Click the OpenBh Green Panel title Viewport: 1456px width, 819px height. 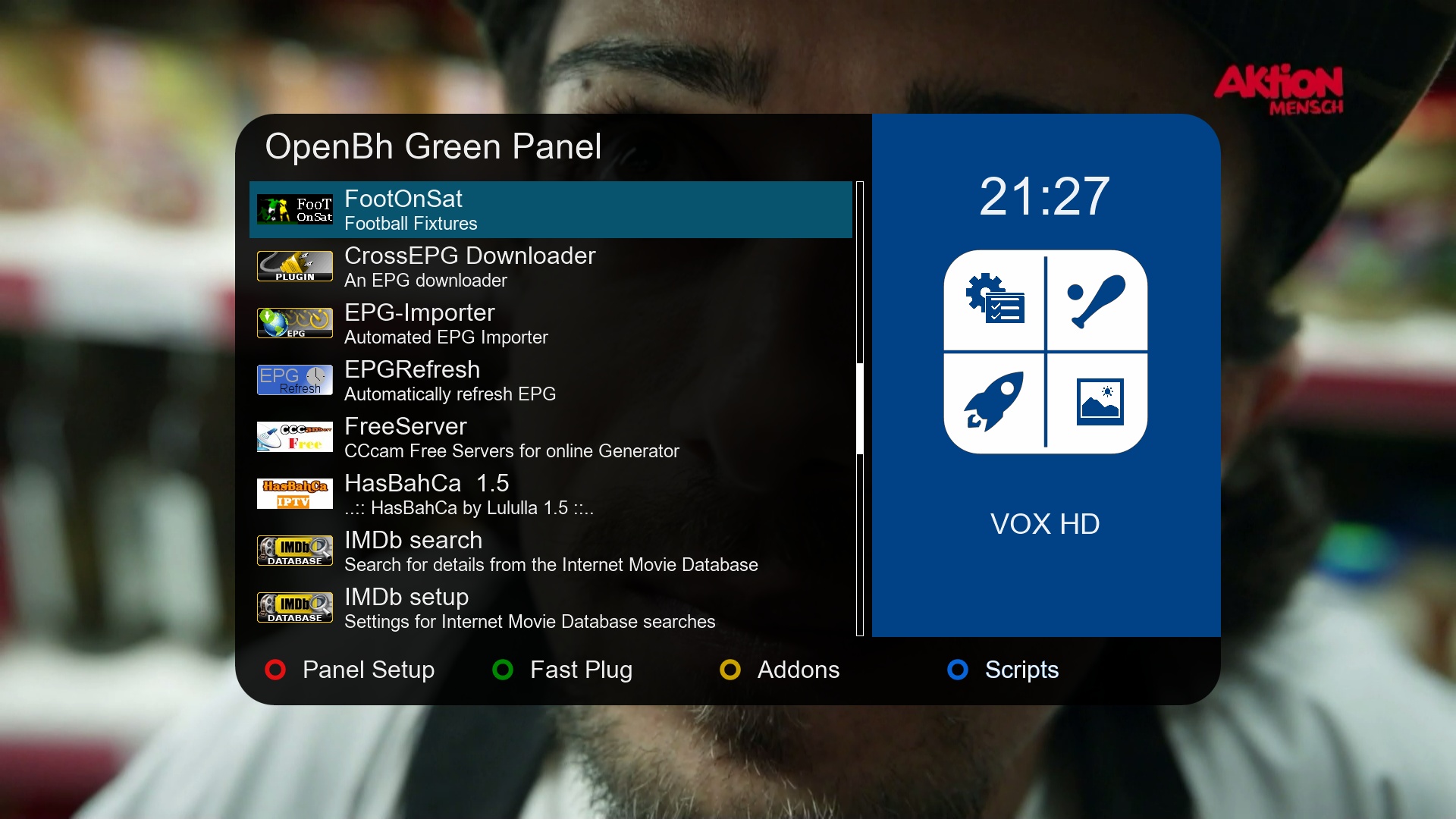pos(433,146)
